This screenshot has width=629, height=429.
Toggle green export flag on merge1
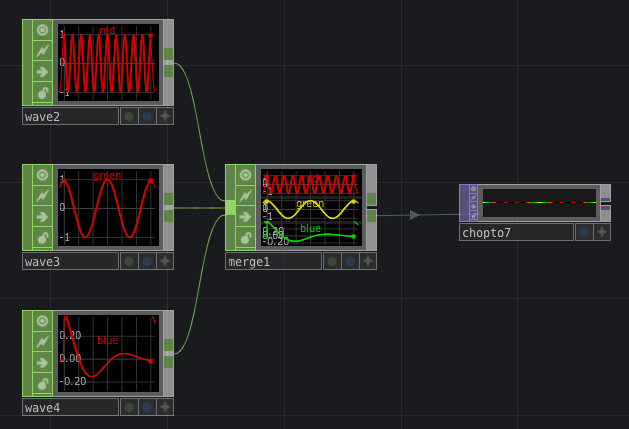coord(332,261)
